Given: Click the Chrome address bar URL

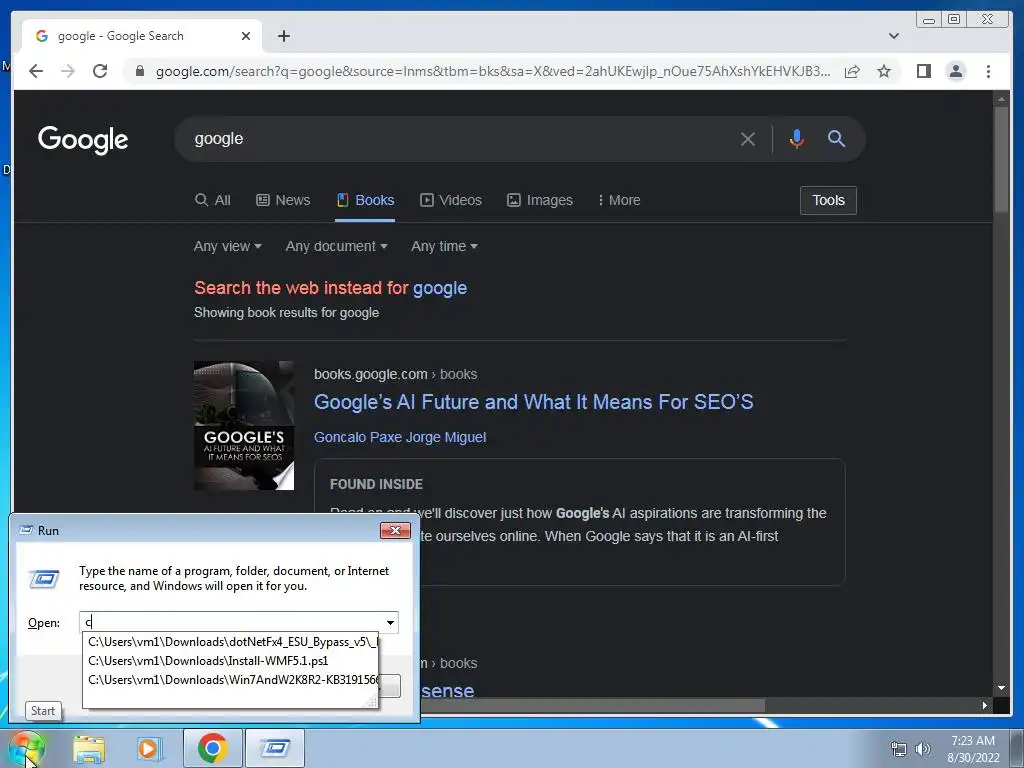Looking at the screenshot, I should click(493, 71).
